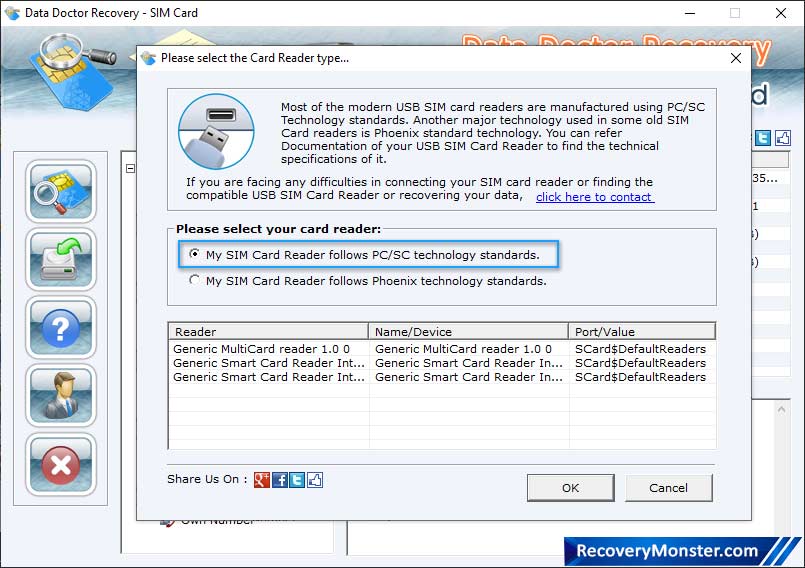Viewport: 805px width, 568px height.
Task: Close the Card Reader type dialog
Action: (736, 58)
